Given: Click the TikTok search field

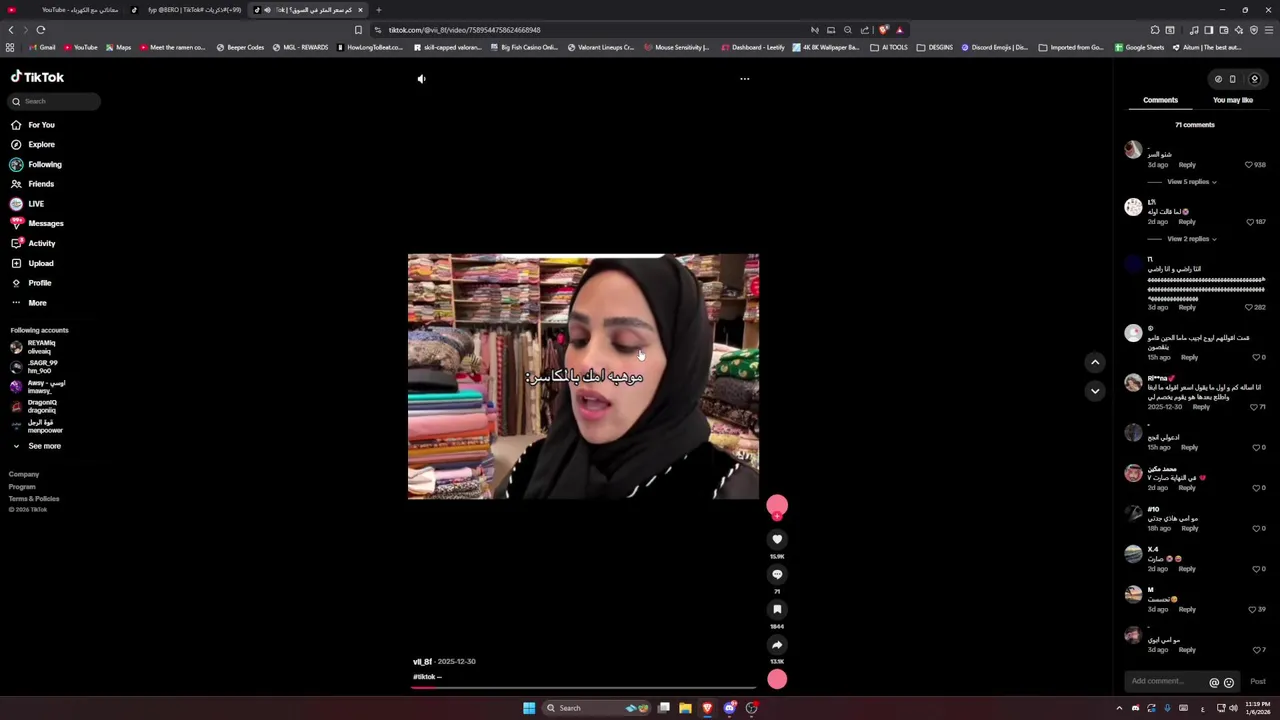Looking at the screenshot, I should (x=54, y=101).
